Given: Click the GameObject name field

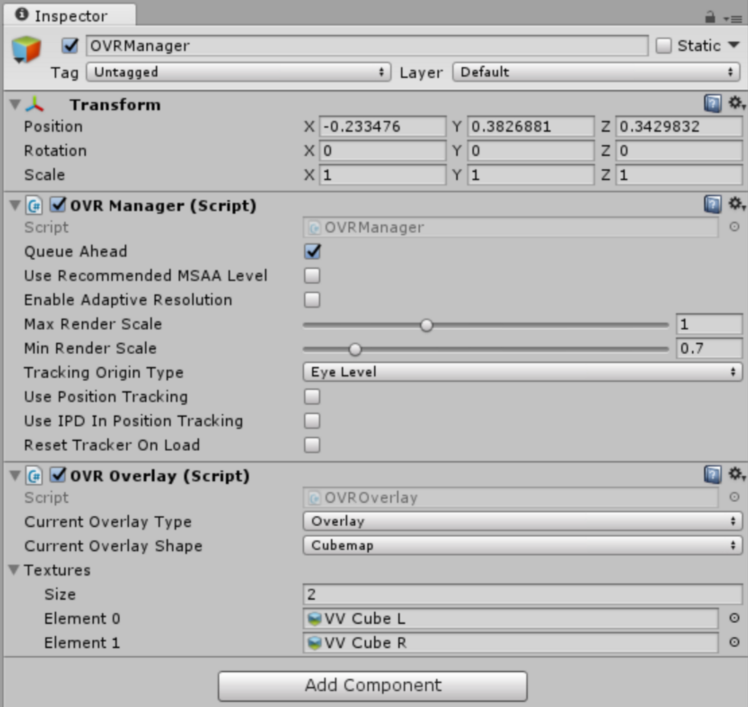Looking at the screenshot, I should point(367,46).
